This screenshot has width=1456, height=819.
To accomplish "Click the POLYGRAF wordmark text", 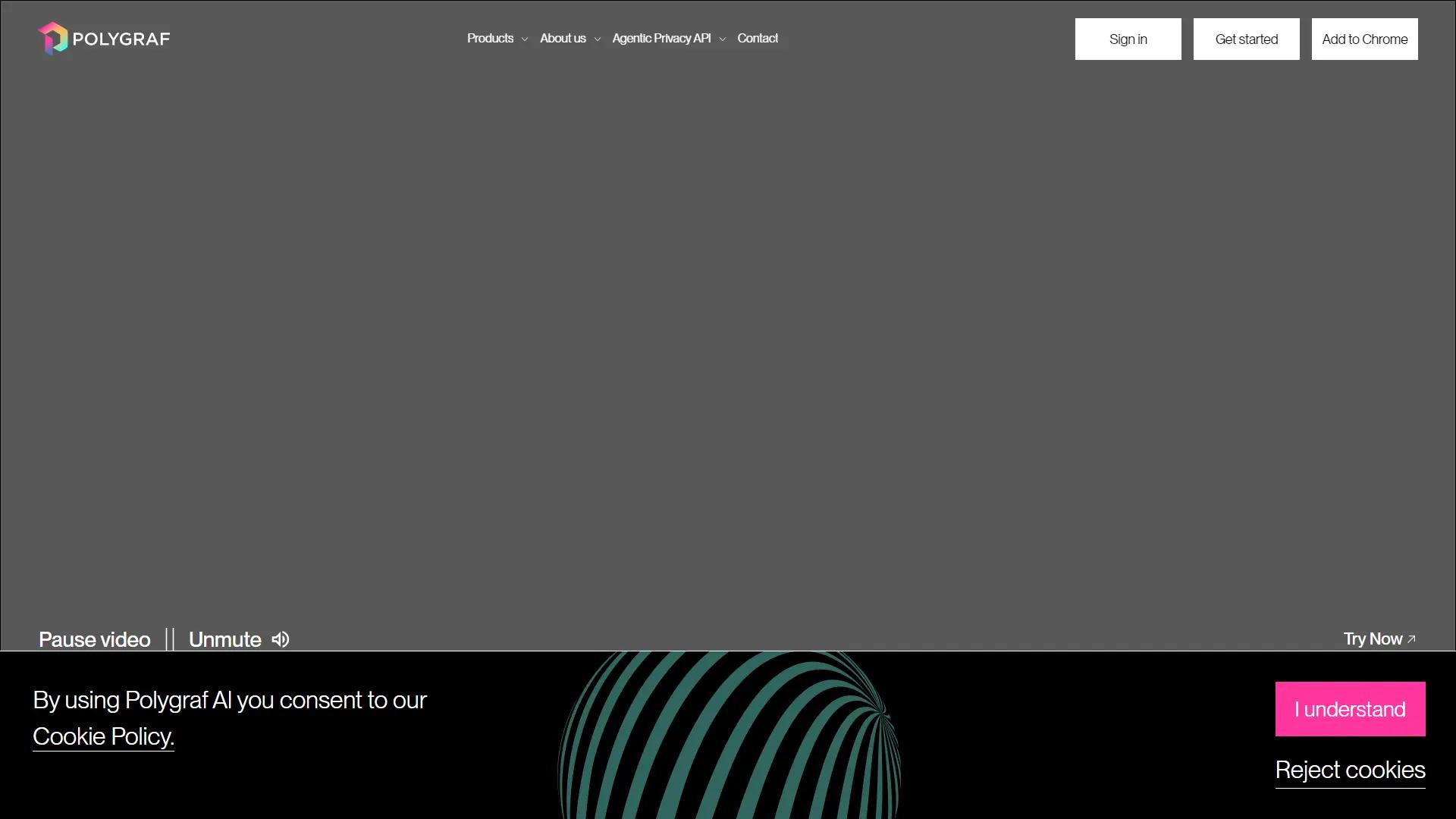I will [121, 38].
